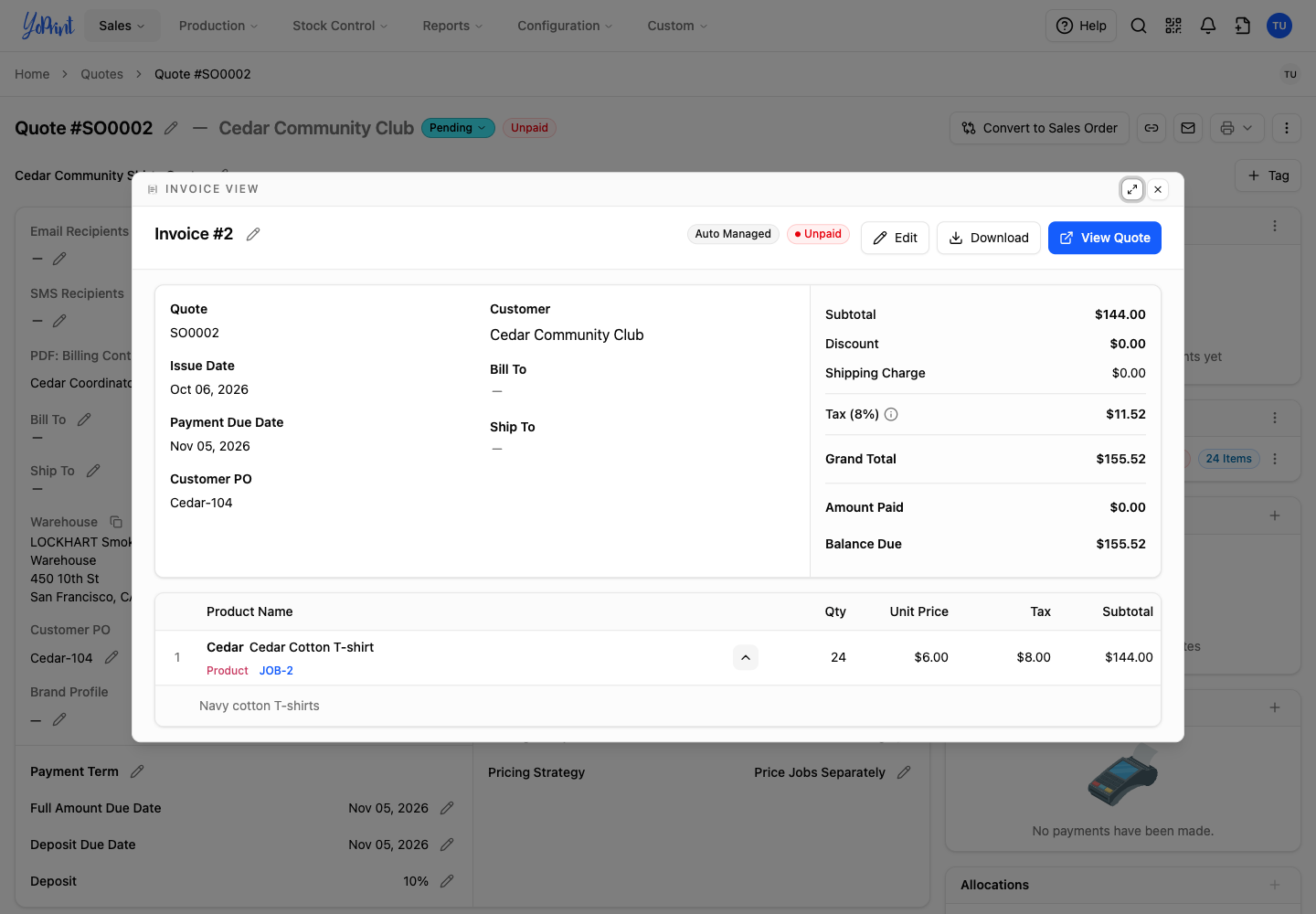Image resolution: width=1316 pixels, height=914 pixels.
Task: Open the JOB-2 link
Action: [276, 671]
